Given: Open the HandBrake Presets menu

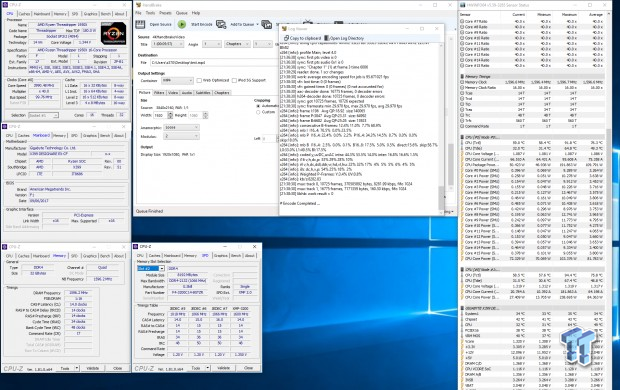Looking at the screenshot, I should [x=165, y=13].
